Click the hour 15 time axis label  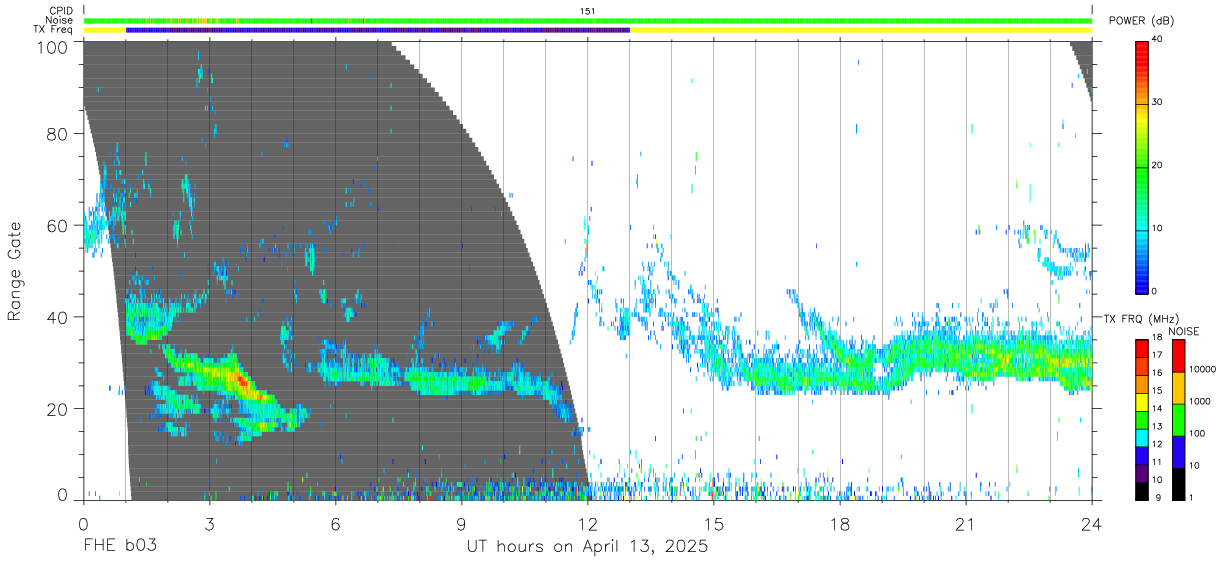714,523
